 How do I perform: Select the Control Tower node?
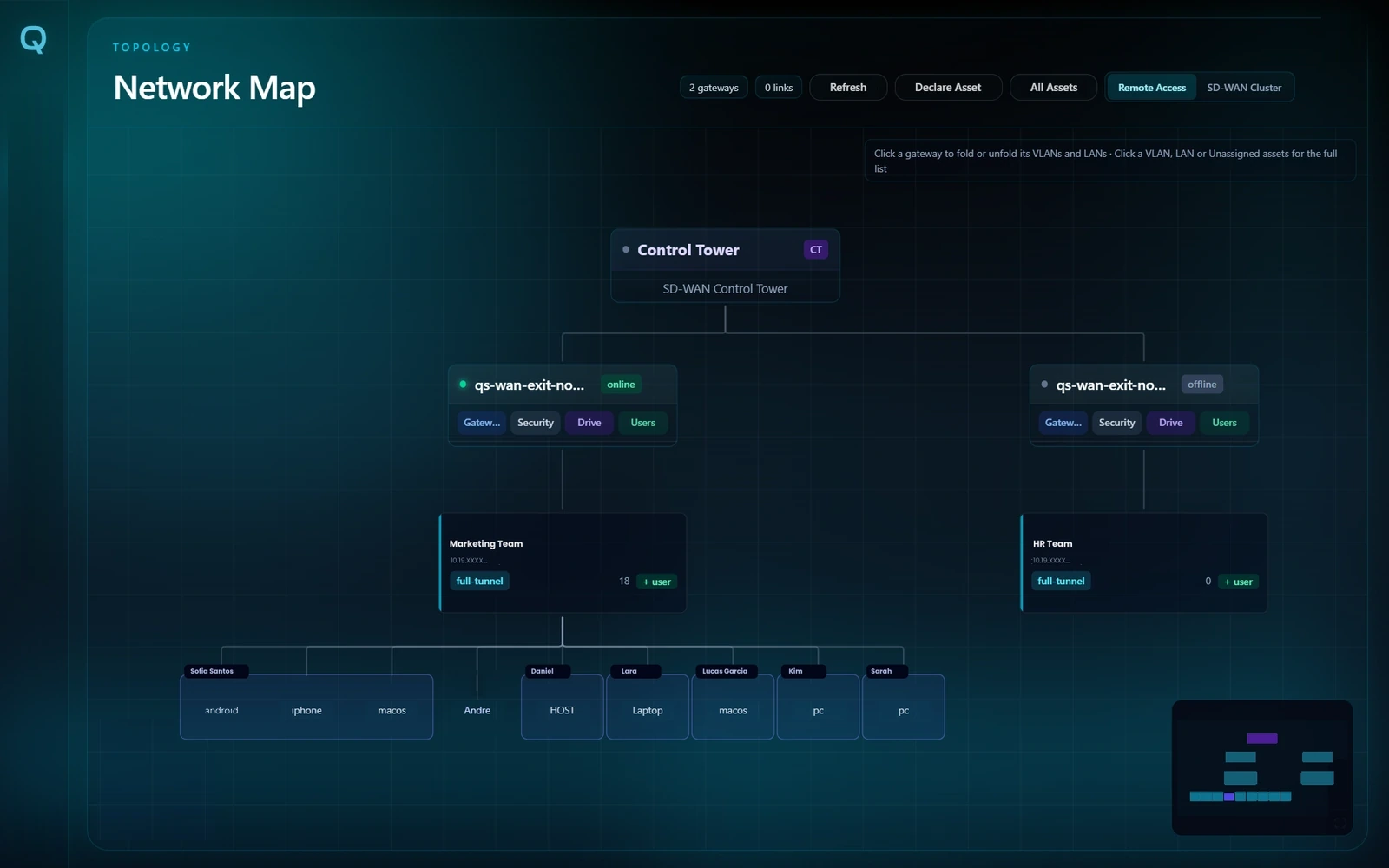(x=725, y=266)
